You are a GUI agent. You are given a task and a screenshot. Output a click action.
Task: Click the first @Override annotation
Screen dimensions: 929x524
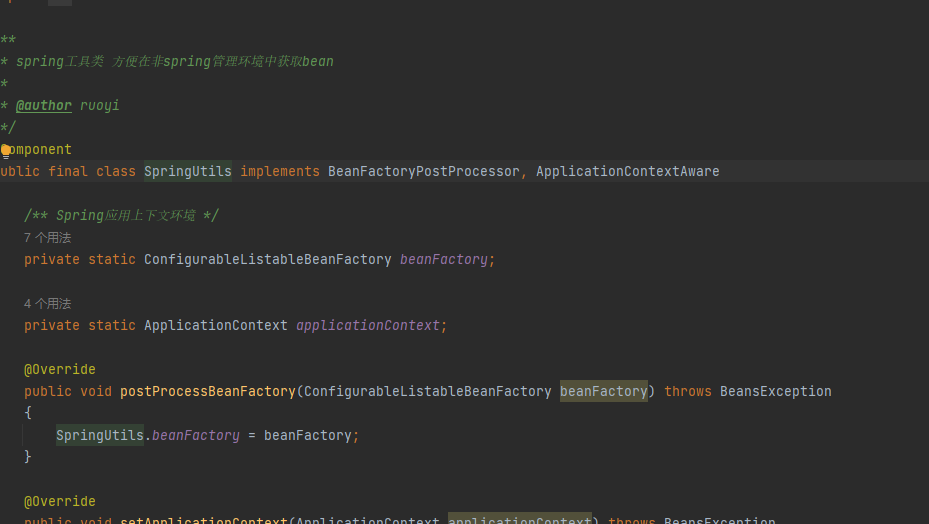click(60, 370)
